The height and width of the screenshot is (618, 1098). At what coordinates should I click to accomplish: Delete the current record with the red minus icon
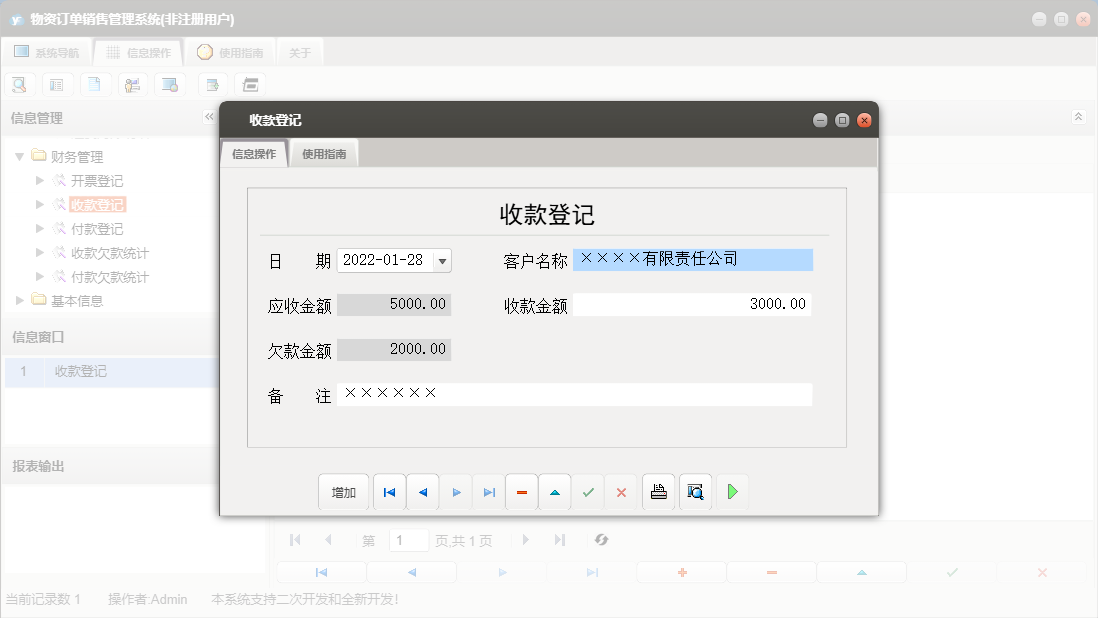click(x=521, y=491)
